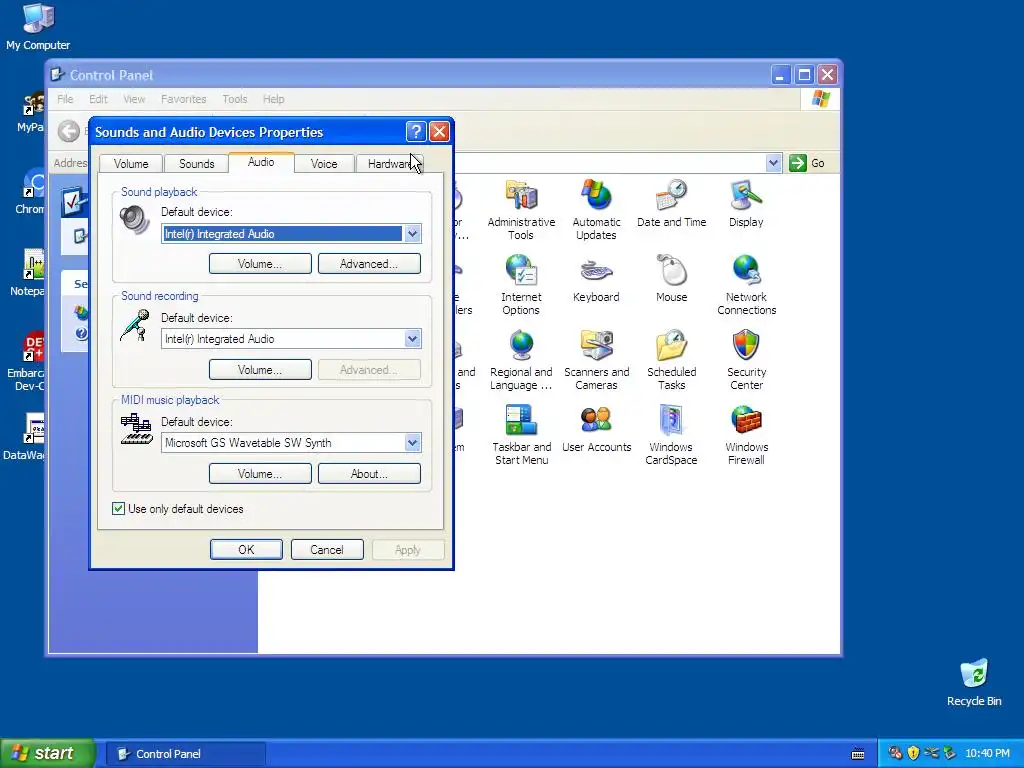The height and width of the screenshot is (768, 1024).
Task: Switch to the Volume tab
Action: pyautogui.click(x=131, y=164)
